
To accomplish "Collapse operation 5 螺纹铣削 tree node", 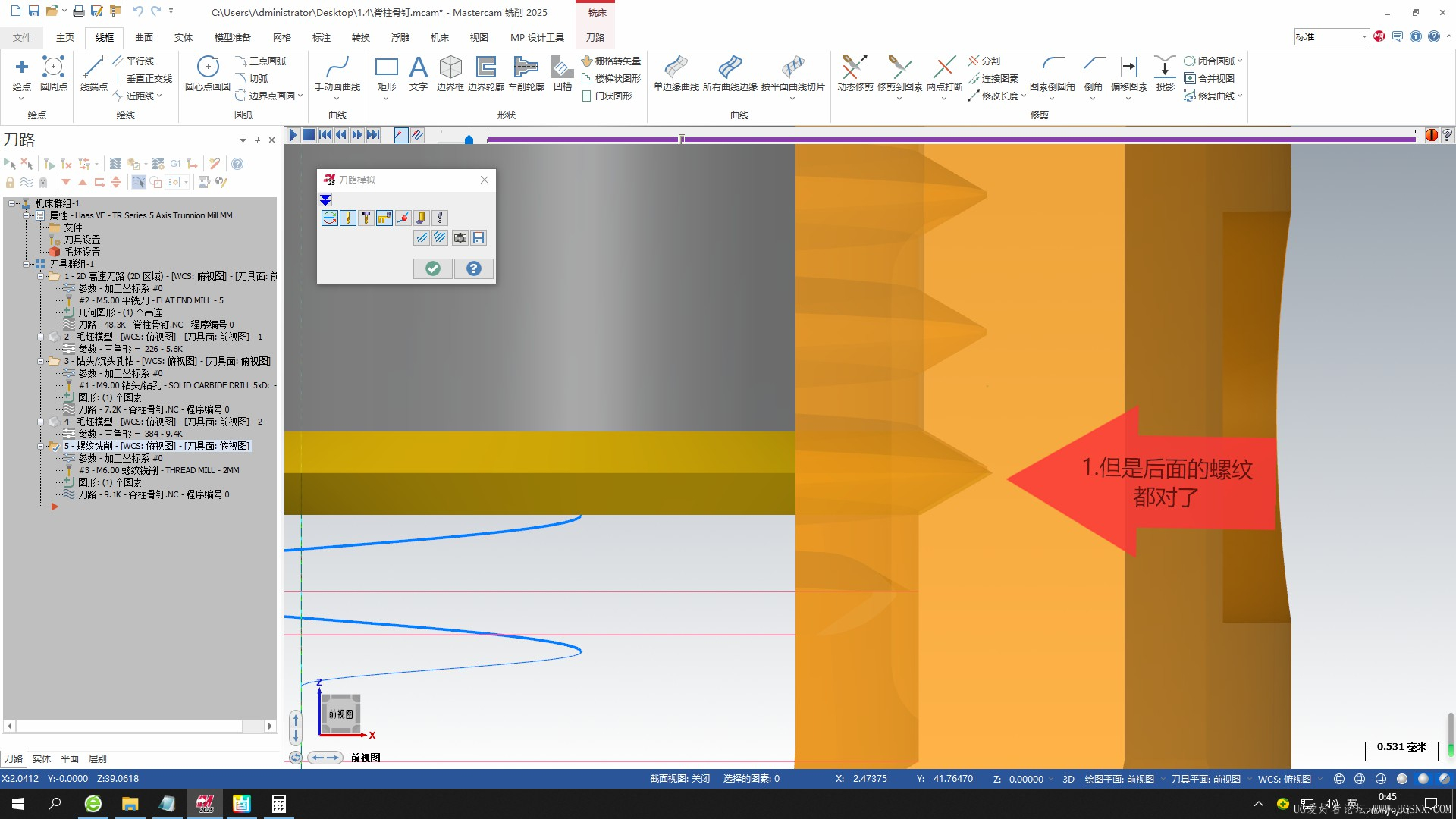I will point(41,447).
